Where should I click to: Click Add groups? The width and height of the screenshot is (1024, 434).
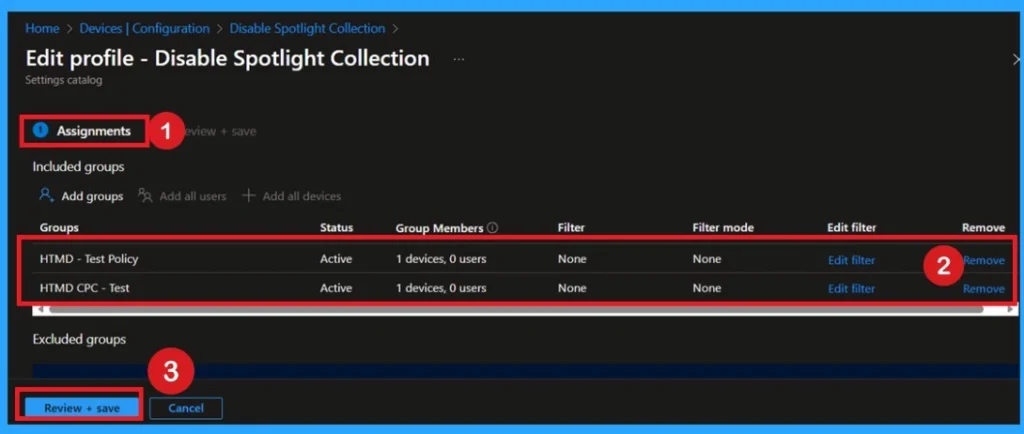[x=92, y=196]
